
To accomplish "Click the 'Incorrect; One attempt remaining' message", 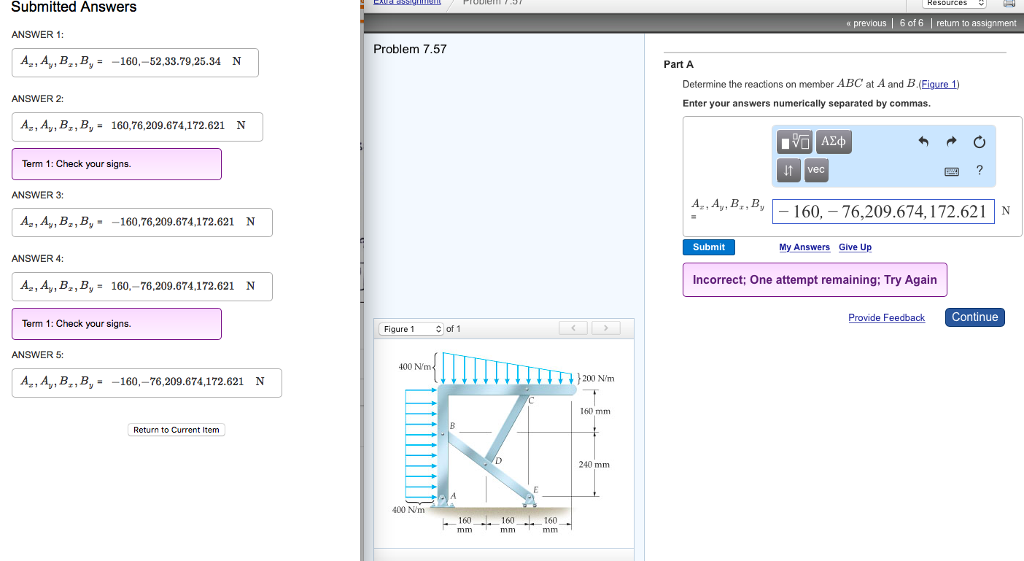I will tap(814, 280).
